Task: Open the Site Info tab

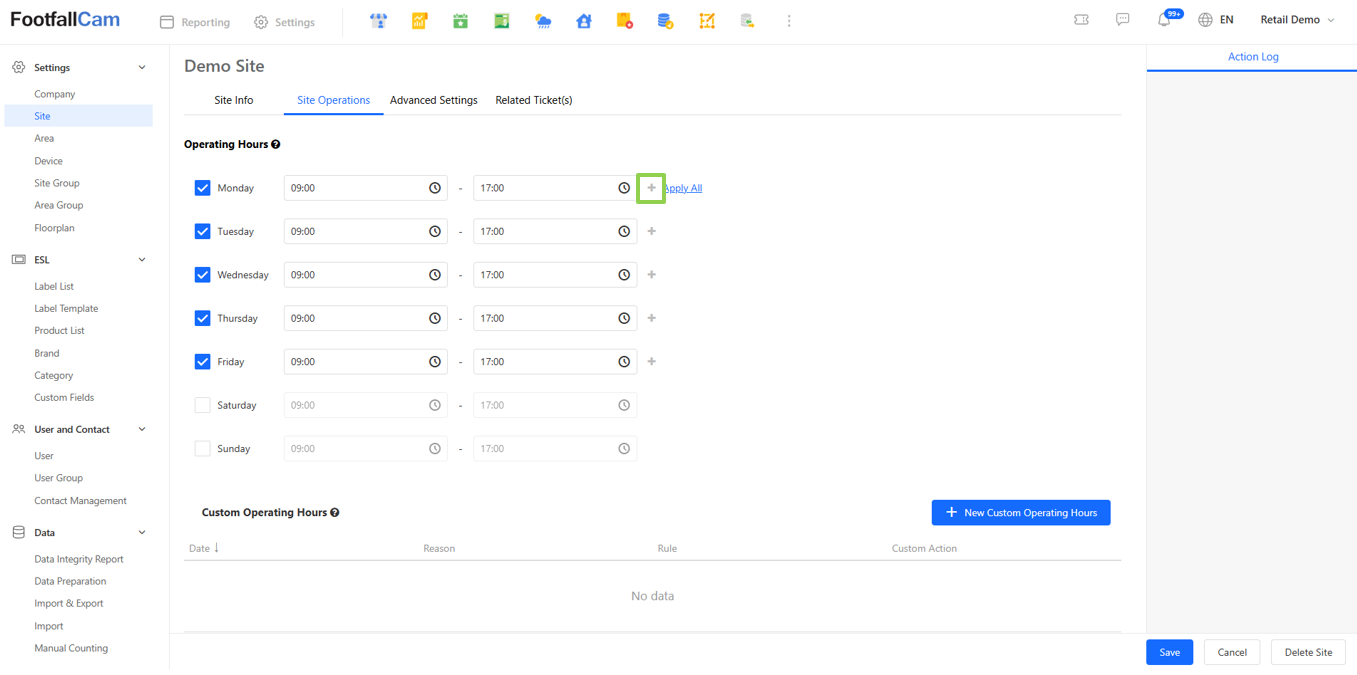Action: pos(234,100)
